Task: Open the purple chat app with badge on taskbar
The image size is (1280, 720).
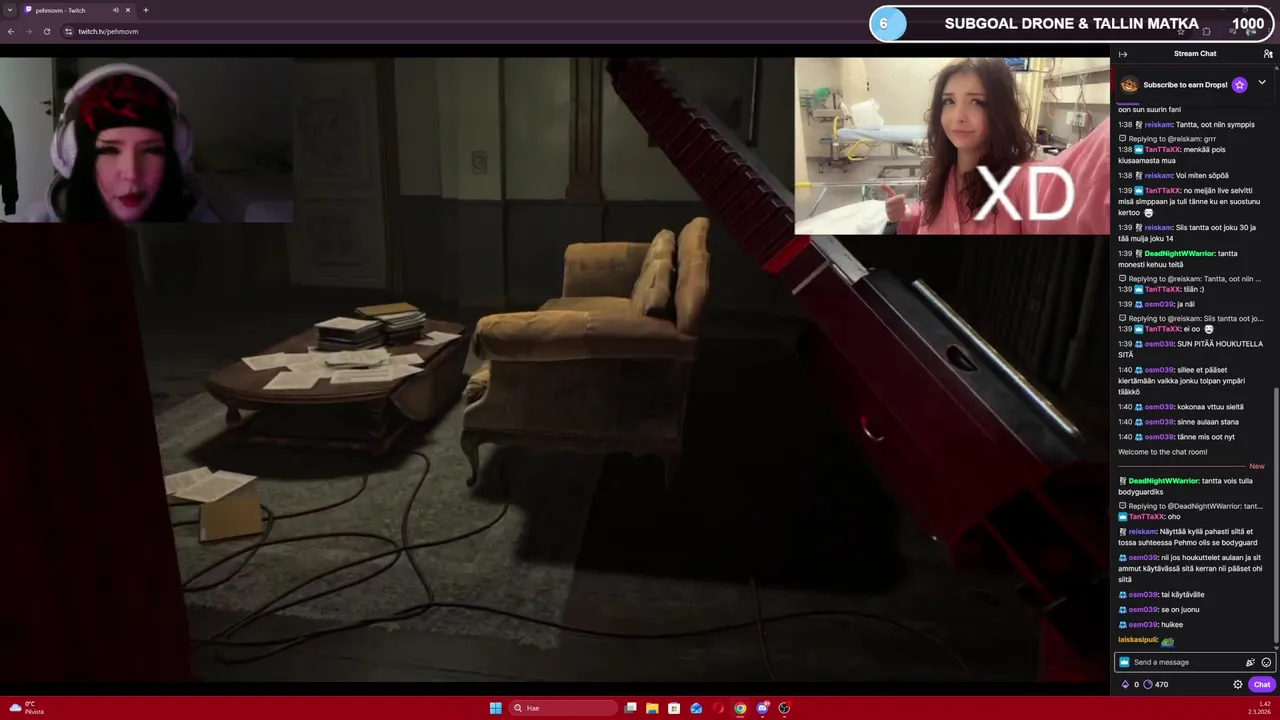Action: pos(762,708)
